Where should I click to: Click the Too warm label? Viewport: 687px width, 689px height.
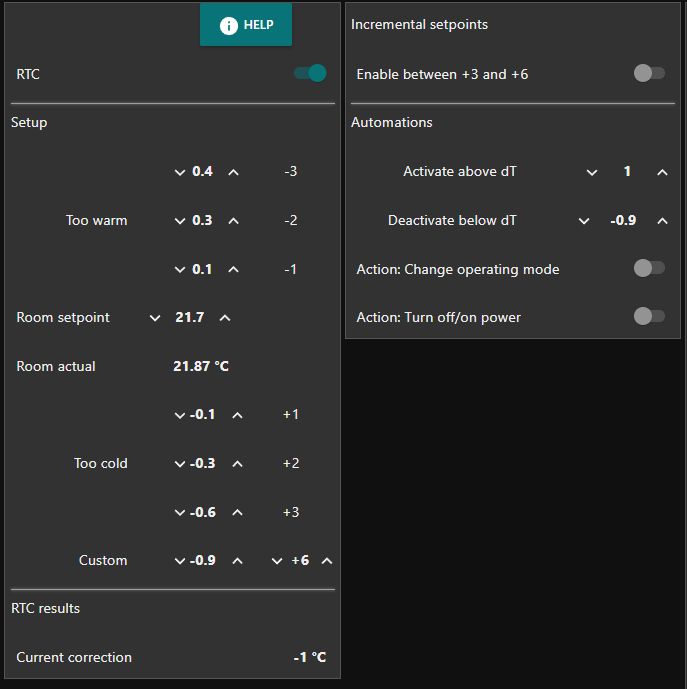97,220
